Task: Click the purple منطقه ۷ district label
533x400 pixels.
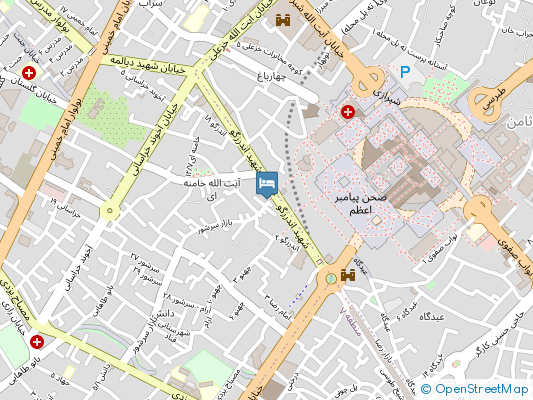Action: pyautogui.click(x=351, y=322)
